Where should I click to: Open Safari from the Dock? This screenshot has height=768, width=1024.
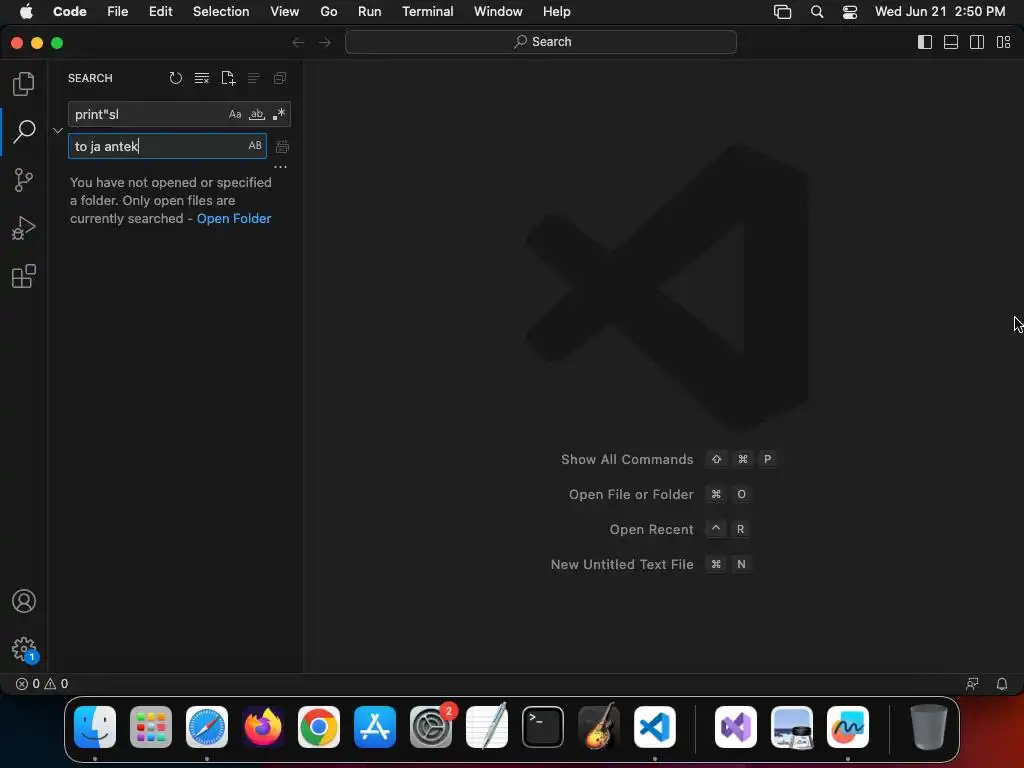(207, 727)
